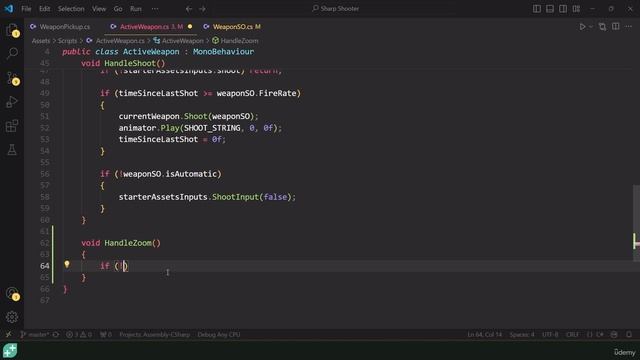Click weaponSO.FireRate on line 49
This screenshot has height=360, width=640.
(x=256, y=93)
